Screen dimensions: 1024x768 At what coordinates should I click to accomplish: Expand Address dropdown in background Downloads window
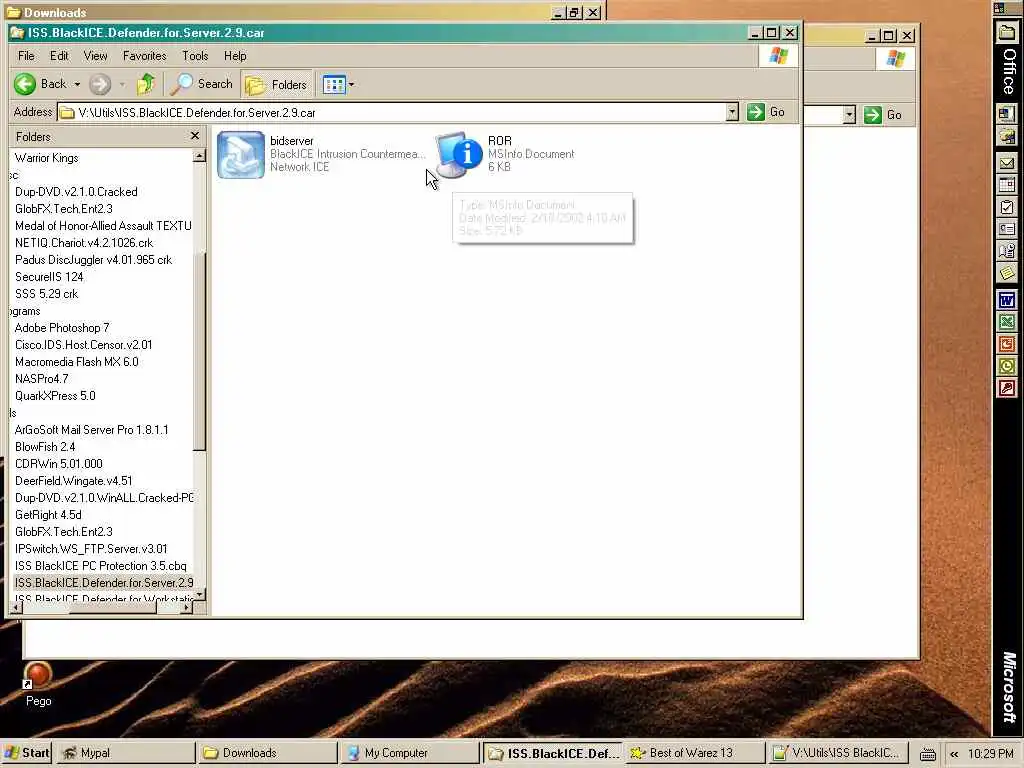848,115
